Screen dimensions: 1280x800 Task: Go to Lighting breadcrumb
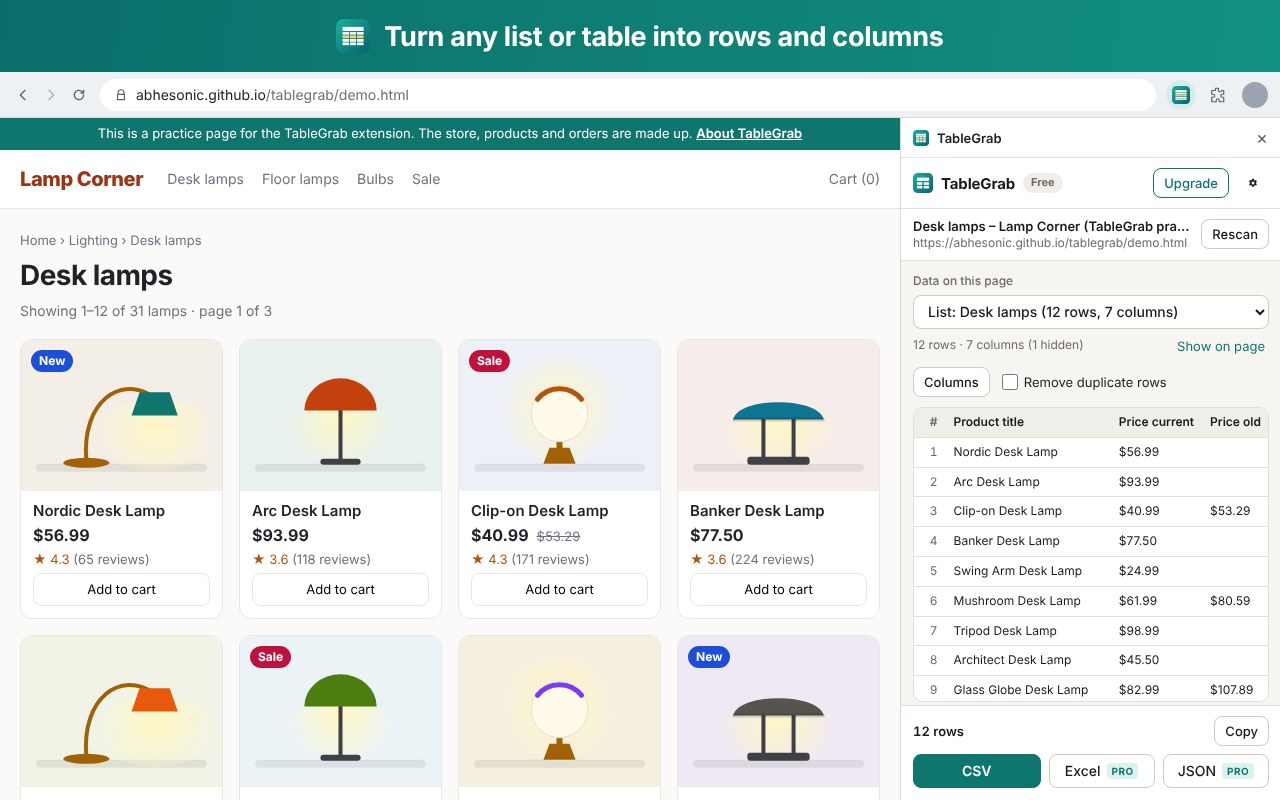(x=93, y=240)
